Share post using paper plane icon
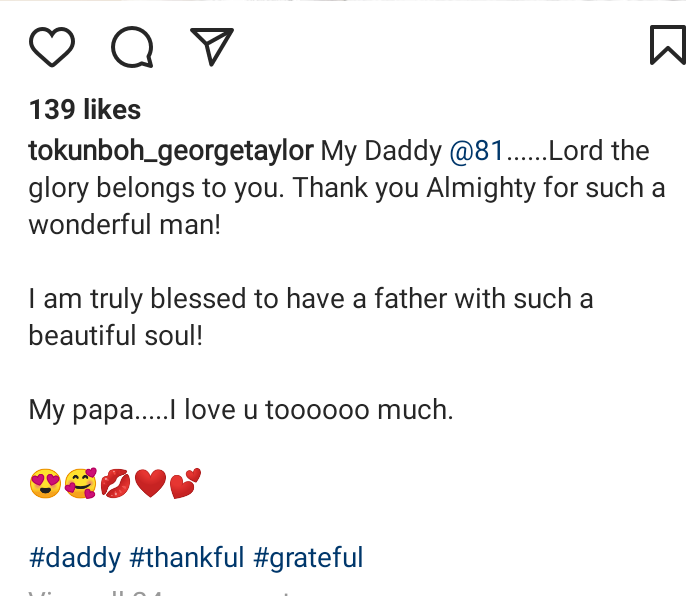The width and height of the screenshot is (686, 596). coord(211,46)
